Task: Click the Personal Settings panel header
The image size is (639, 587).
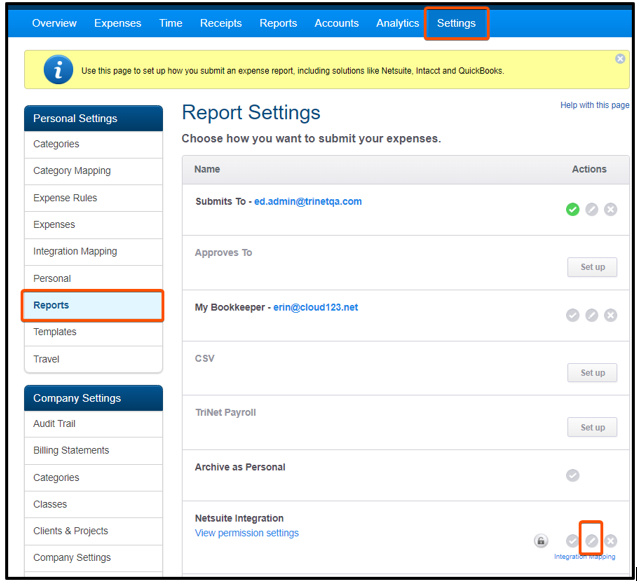Action: pyautogui.click(x=93, y=118)
